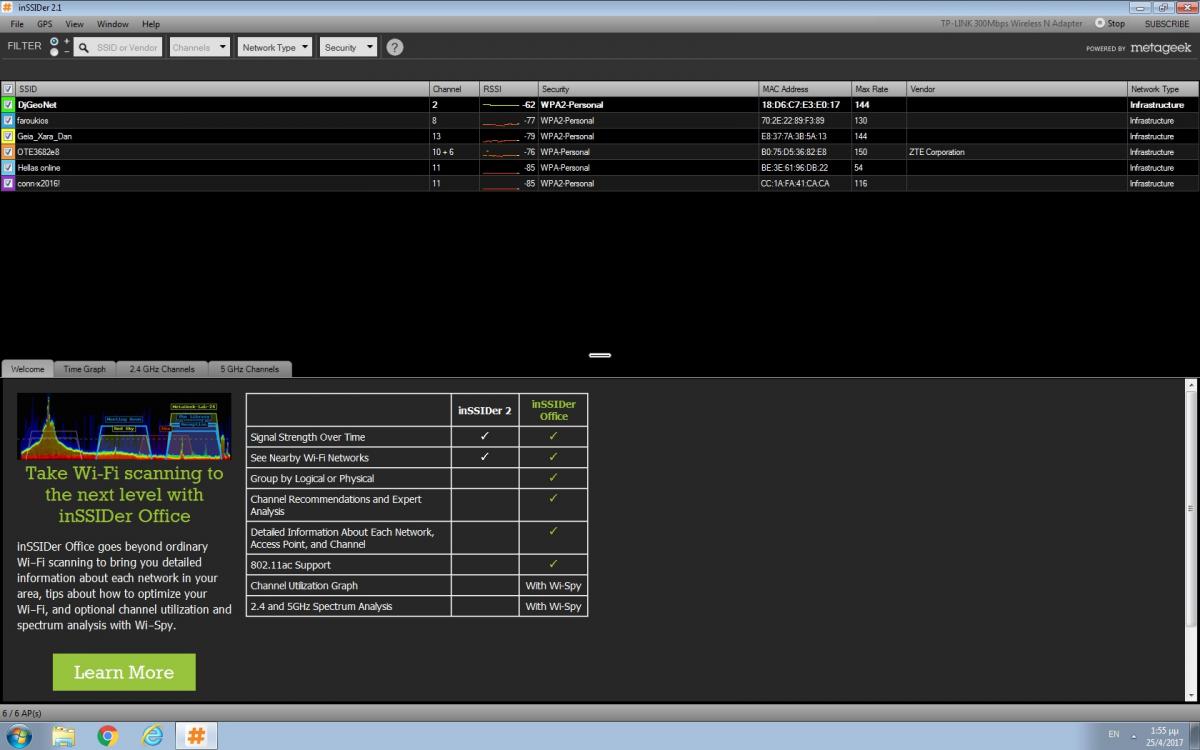Sort the table by the SSID column header
Image resolution: width=1200 pixels, height=750 pixels.
pos(222,89)
